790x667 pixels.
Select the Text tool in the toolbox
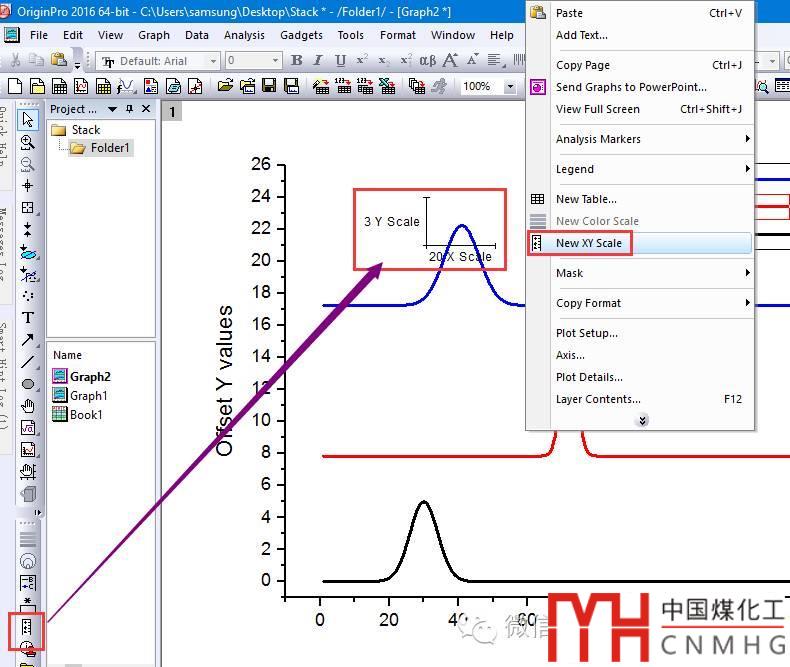coord(28,317)
